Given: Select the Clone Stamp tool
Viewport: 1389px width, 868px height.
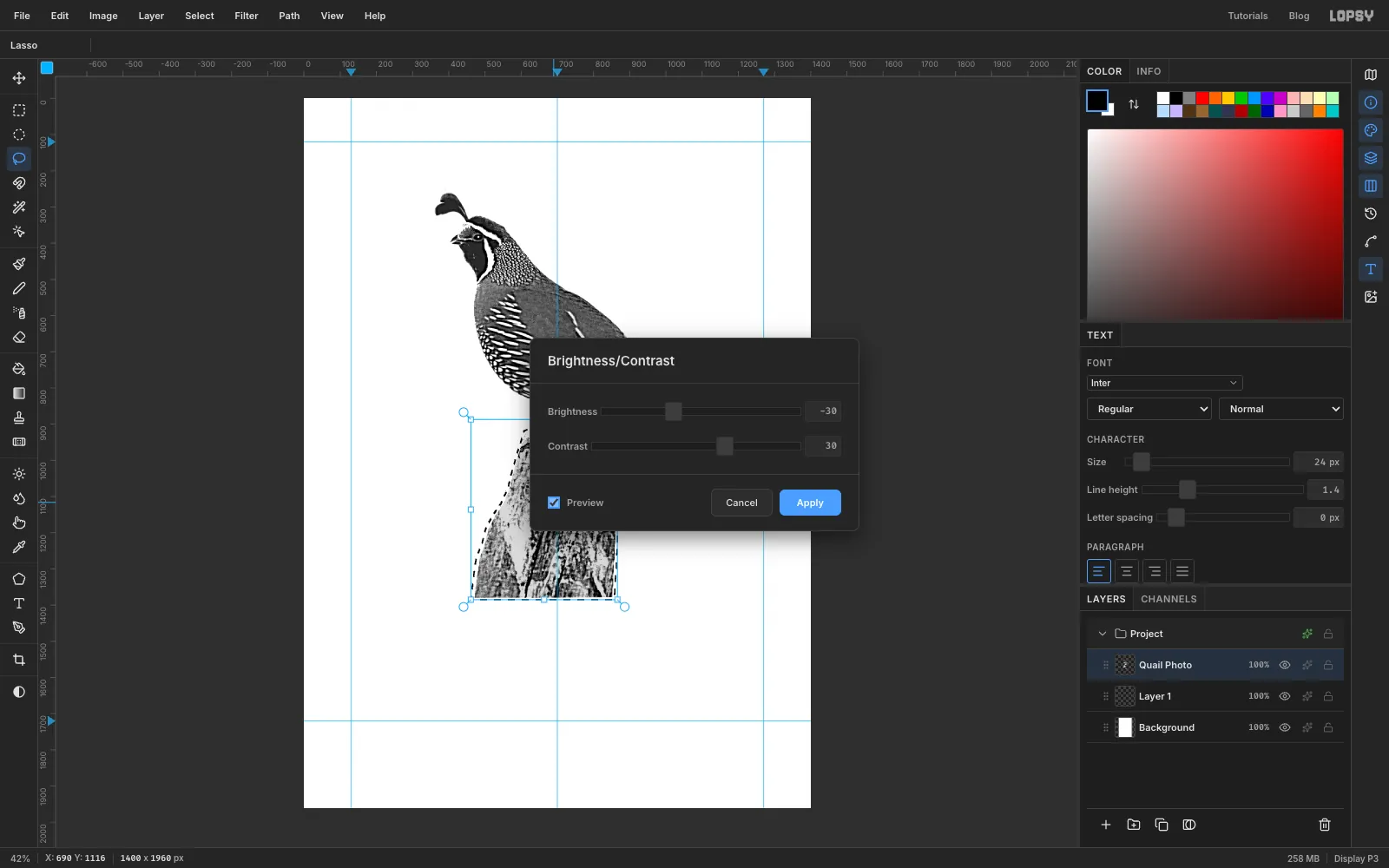Looking at the screenshot, I should 18,418.
